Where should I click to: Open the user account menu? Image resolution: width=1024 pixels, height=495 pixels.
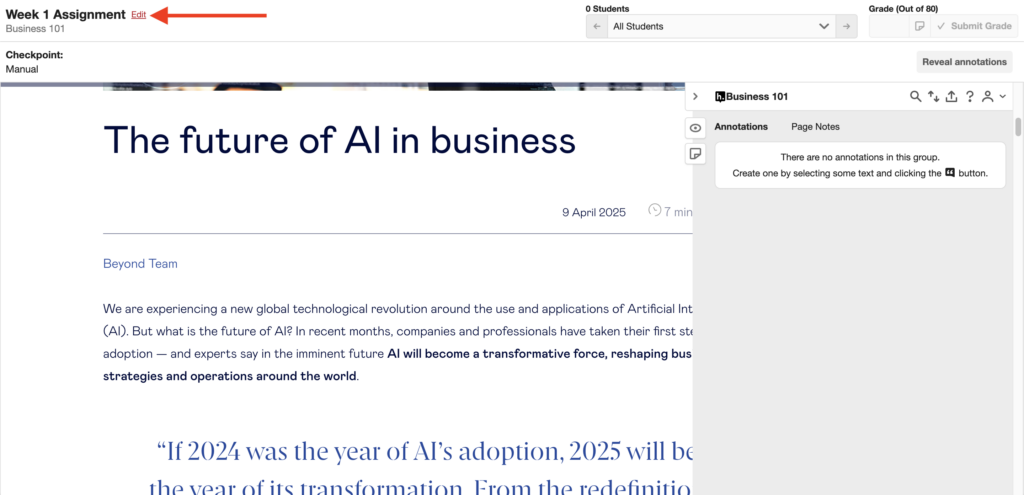pos(994,97)
